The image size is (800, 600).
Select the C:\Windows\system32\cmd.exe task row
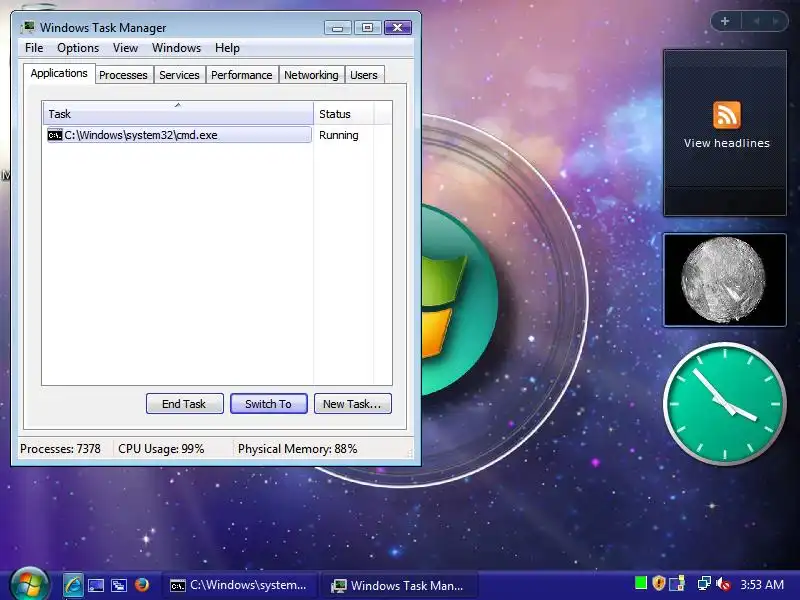(179, 135)
